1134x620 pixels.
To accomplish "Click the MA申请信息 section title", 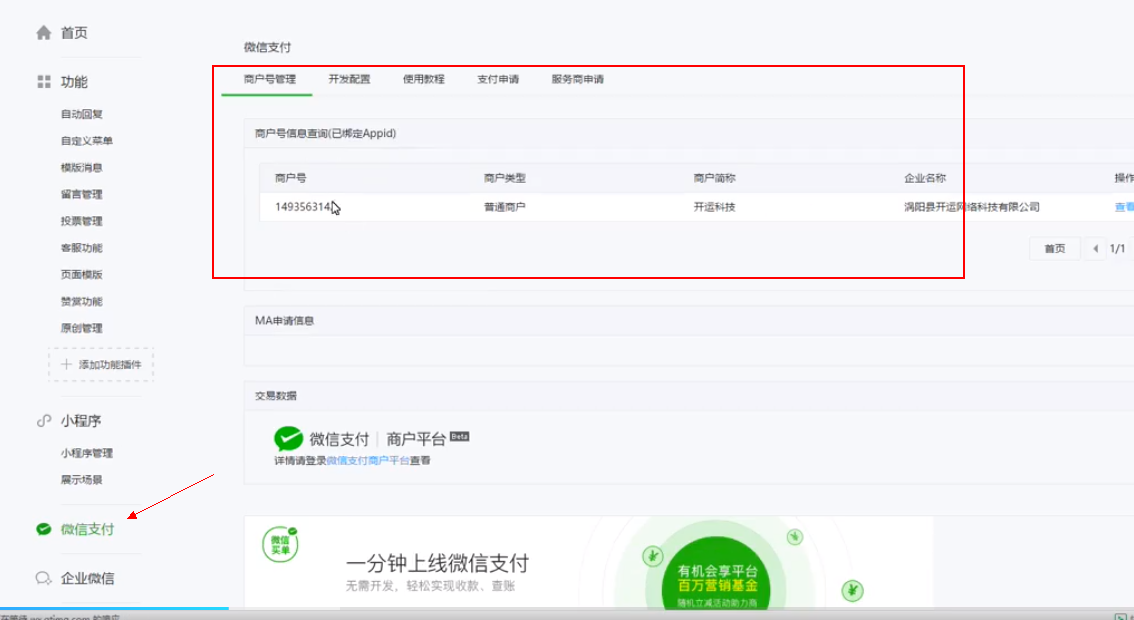I will click(x=284, y=320).
